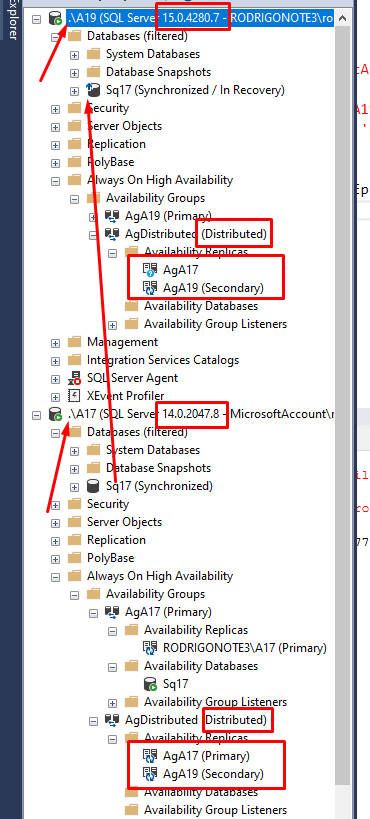The height and width of the screenshot is (819, 370).
Task: Expand Database Snapshots under .\A17 server
Action: click(74, 469)
